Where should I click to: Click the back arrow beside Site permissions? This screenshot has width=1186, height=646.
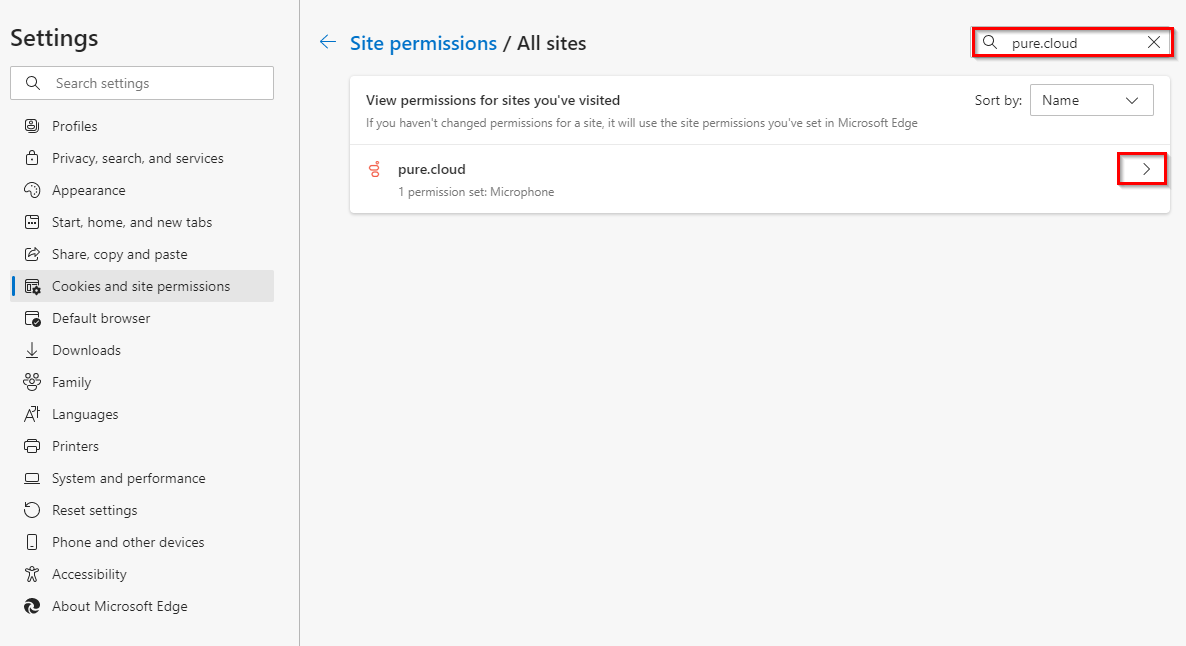(327, 42)
